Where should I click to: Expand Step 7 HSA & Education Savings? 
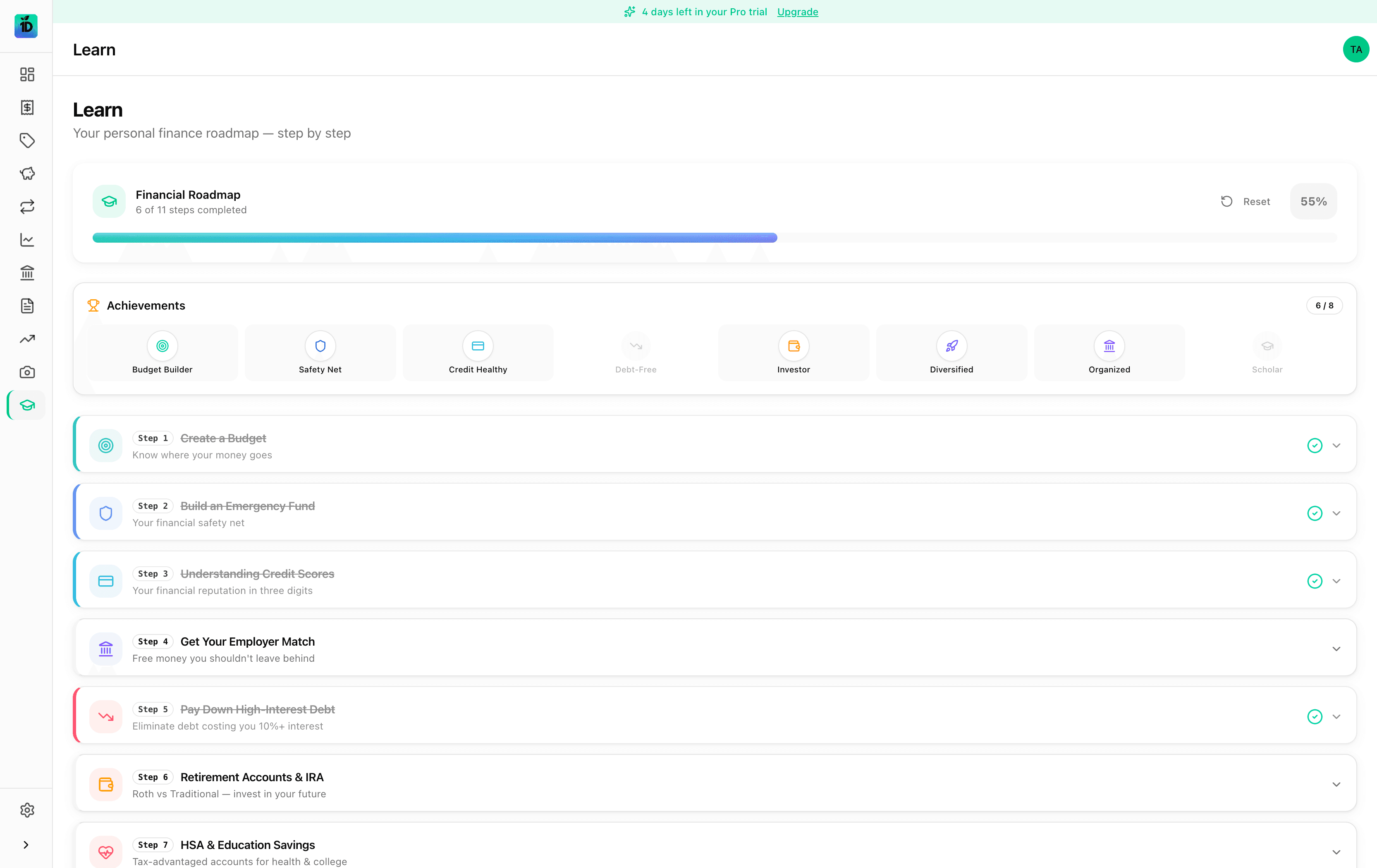(x=1336, y=851)
